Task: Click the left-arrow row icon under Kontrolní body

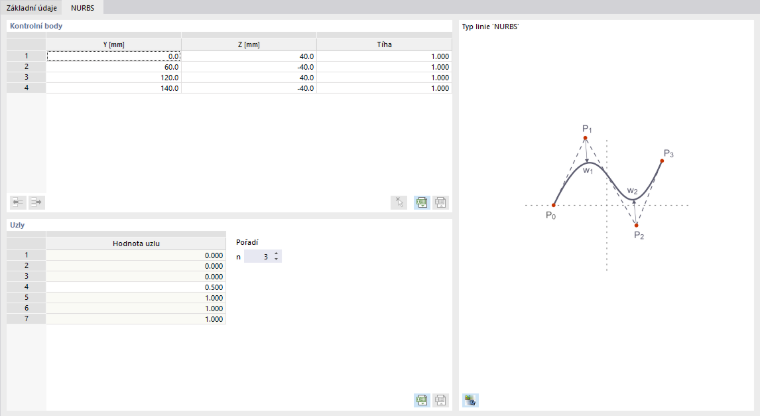Action: (x=18, y=202)
